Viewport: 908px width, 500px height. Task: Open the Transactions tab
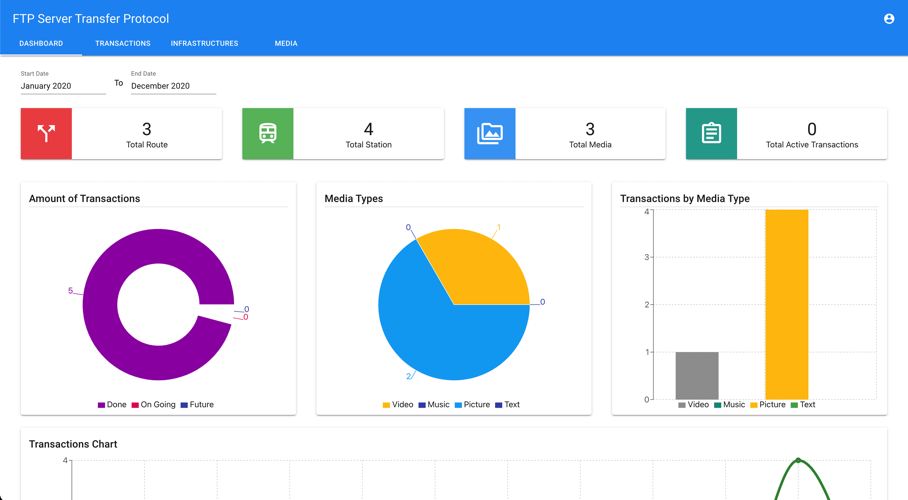click(x=123, y=44)
